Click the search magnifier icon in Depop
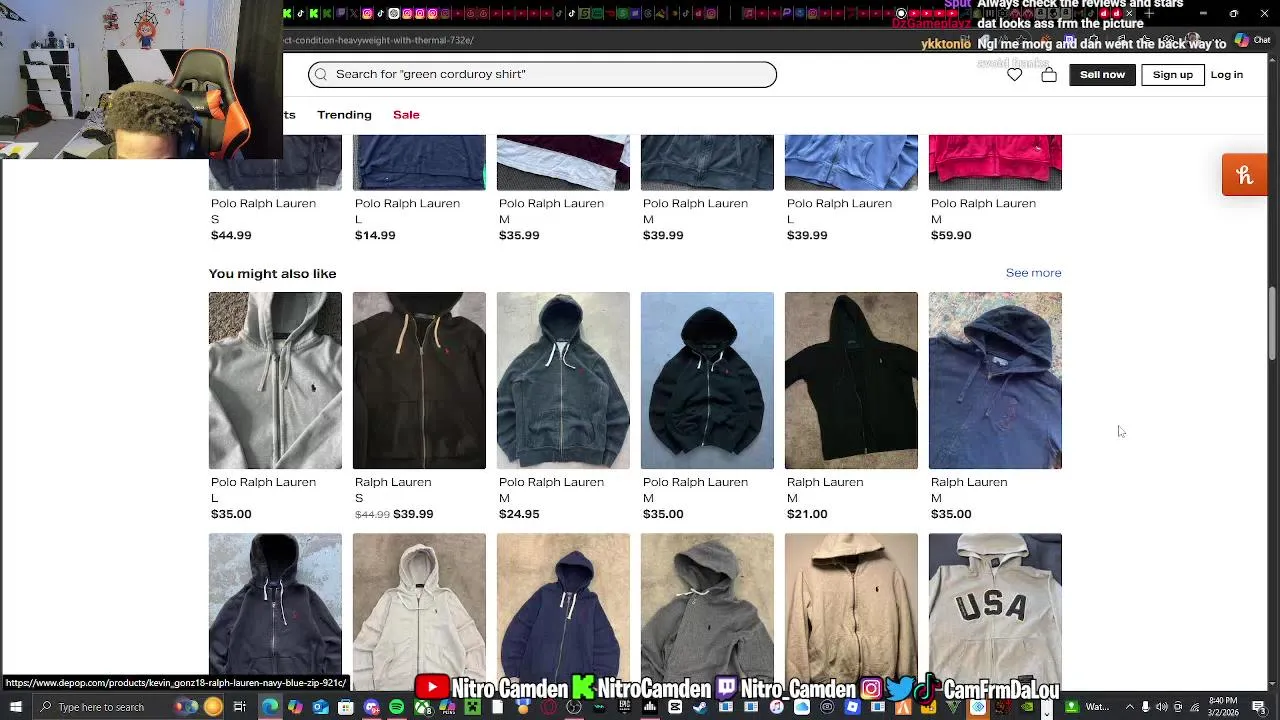The image size is (1280, 720). coord(321,74)
